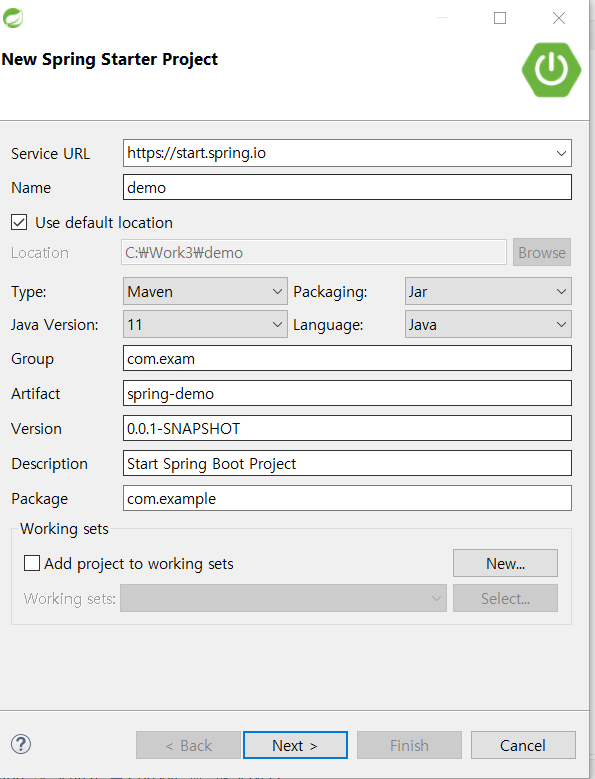Focus the Version field with 0.0.1-SNAPSHOT
This screenshot has width=595, height=779.
[347, 428]
